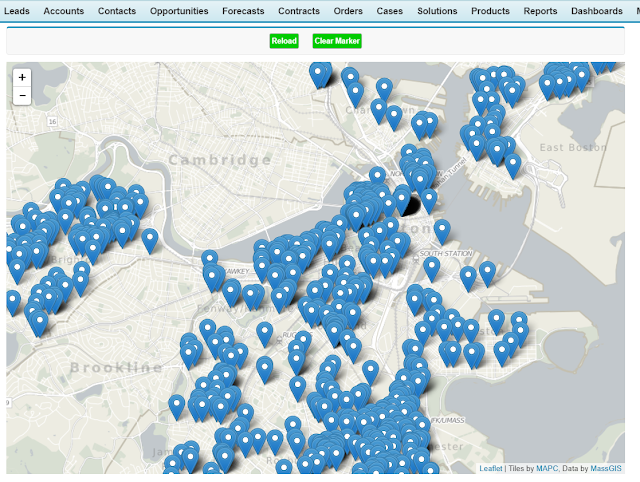Open the Opportunities tab
Viewport: 640px width, 482px height.
click(x=179, y=11)
